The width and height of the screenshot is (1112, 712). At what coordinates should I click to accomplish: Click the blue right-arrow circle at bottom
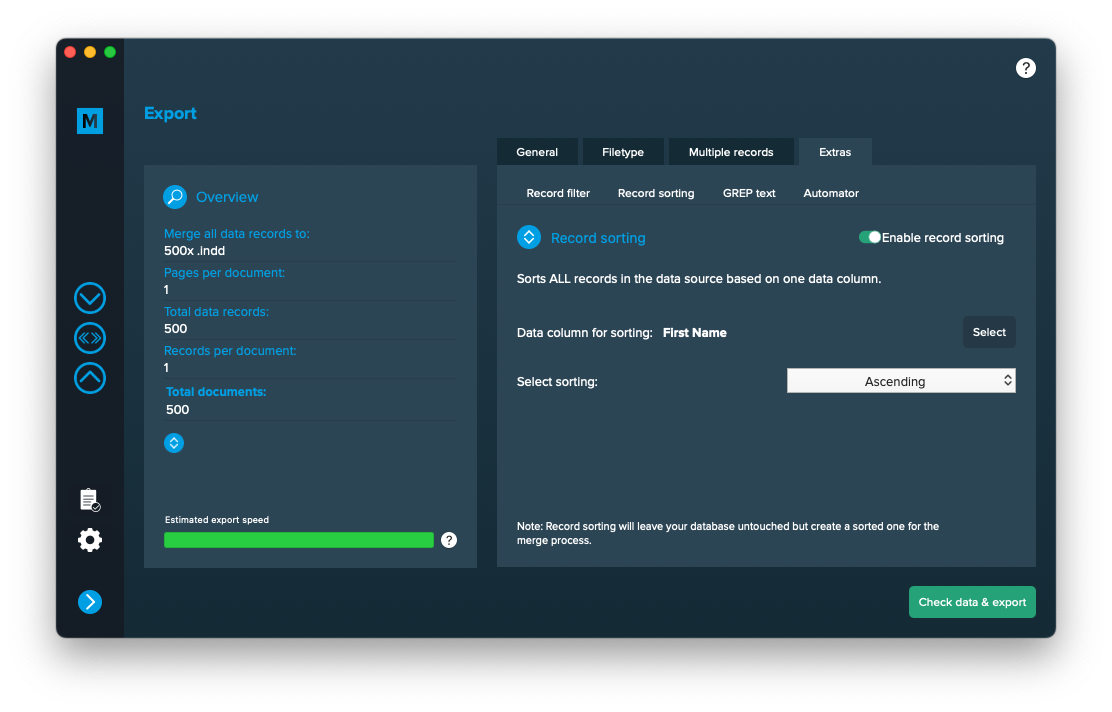(90, 601)
